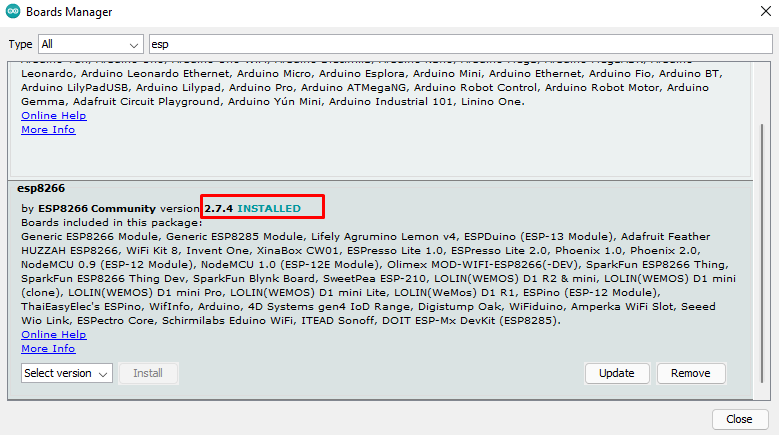Click the 2.7.4 INSTALLED version label
The width and height of the screenshot is (779, 435).
pyautogui.click(x=265, y=208)
